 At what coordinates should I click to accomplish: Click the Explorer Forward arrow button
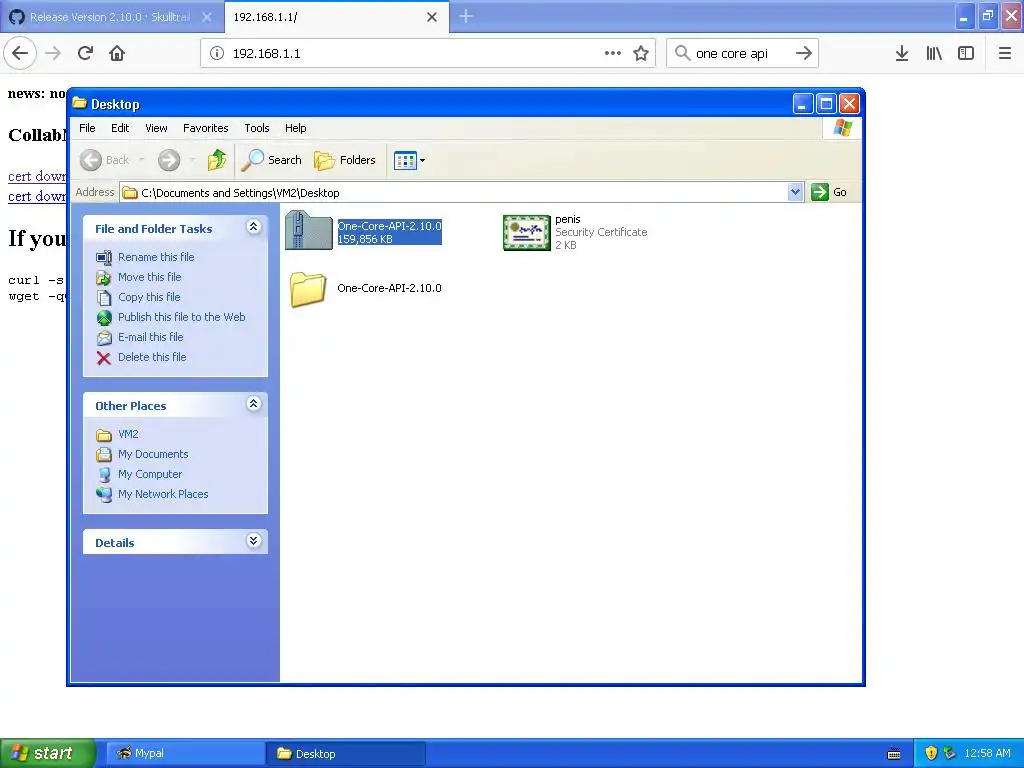pyautogui.click(x=168, y=160)
